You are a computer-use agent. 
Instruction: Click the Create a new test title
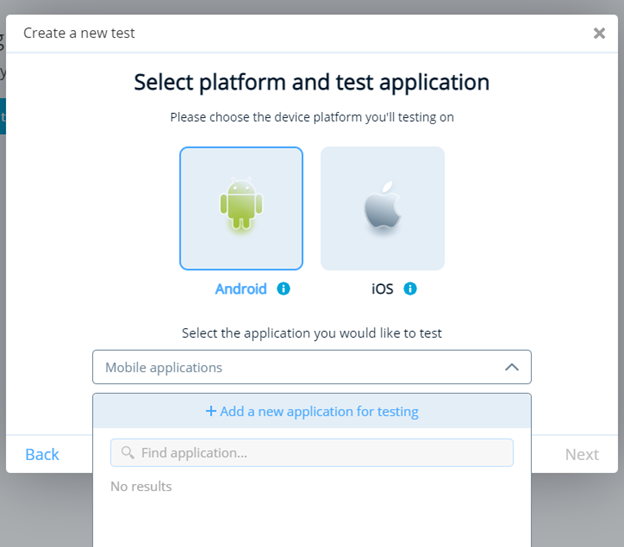(79, 33)
